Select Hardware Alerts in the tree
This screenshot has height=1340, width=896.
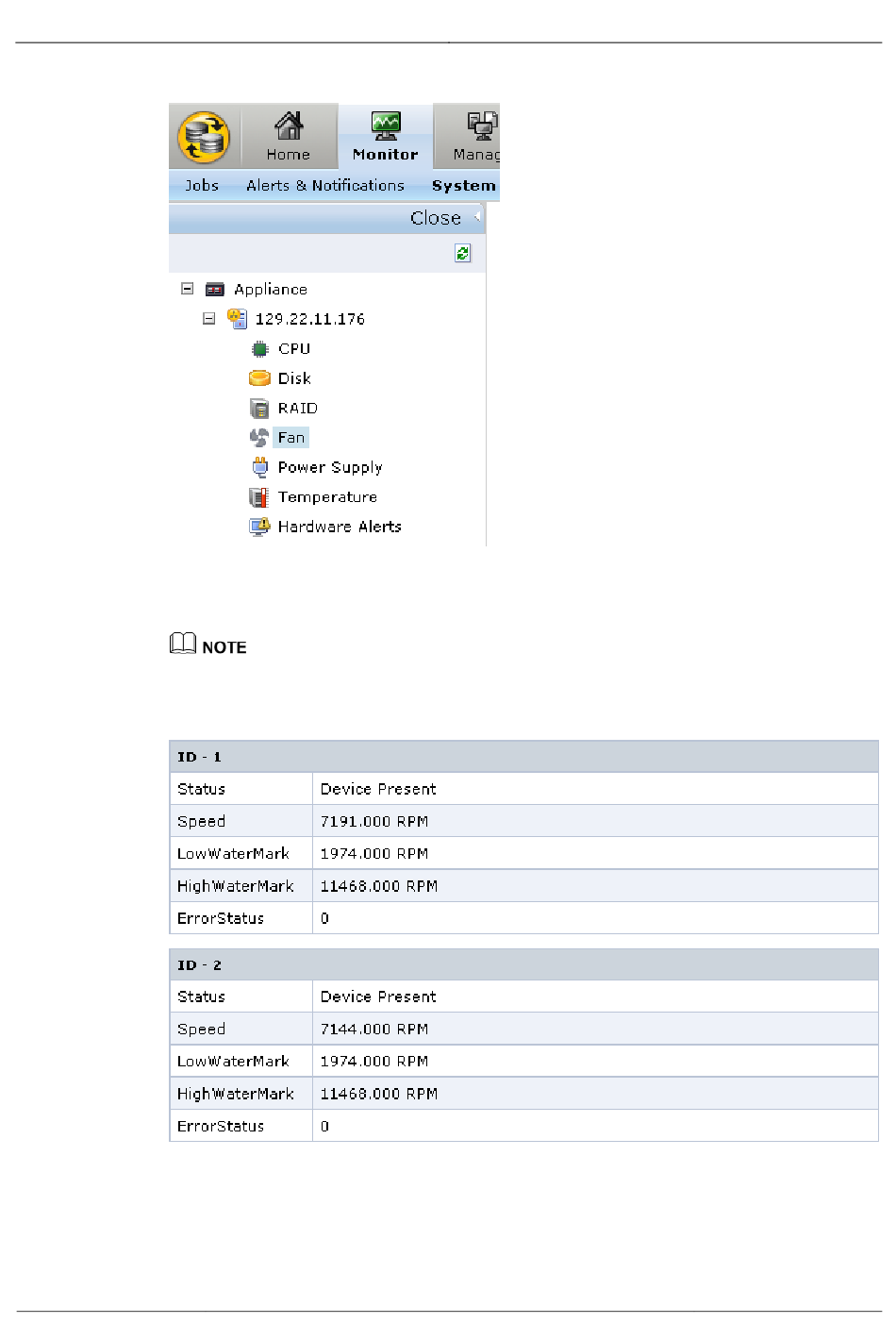click(340, 527)
